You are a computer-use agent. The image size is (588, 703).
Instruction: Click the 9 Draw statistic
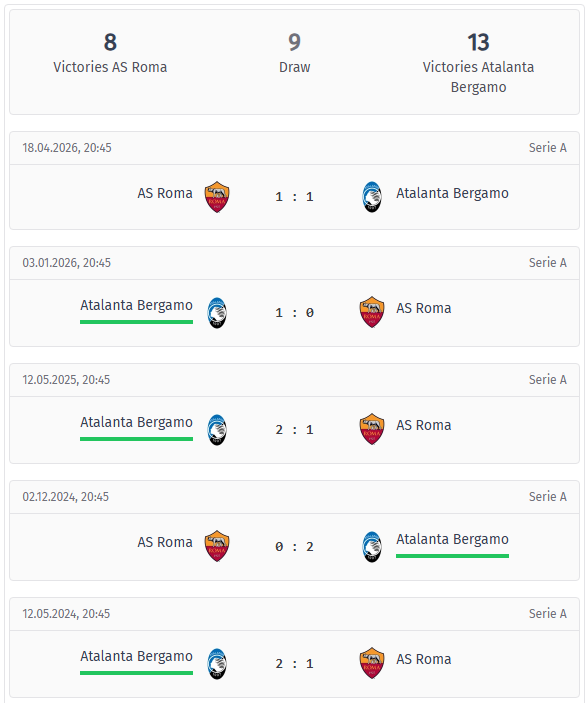point(294,53)
